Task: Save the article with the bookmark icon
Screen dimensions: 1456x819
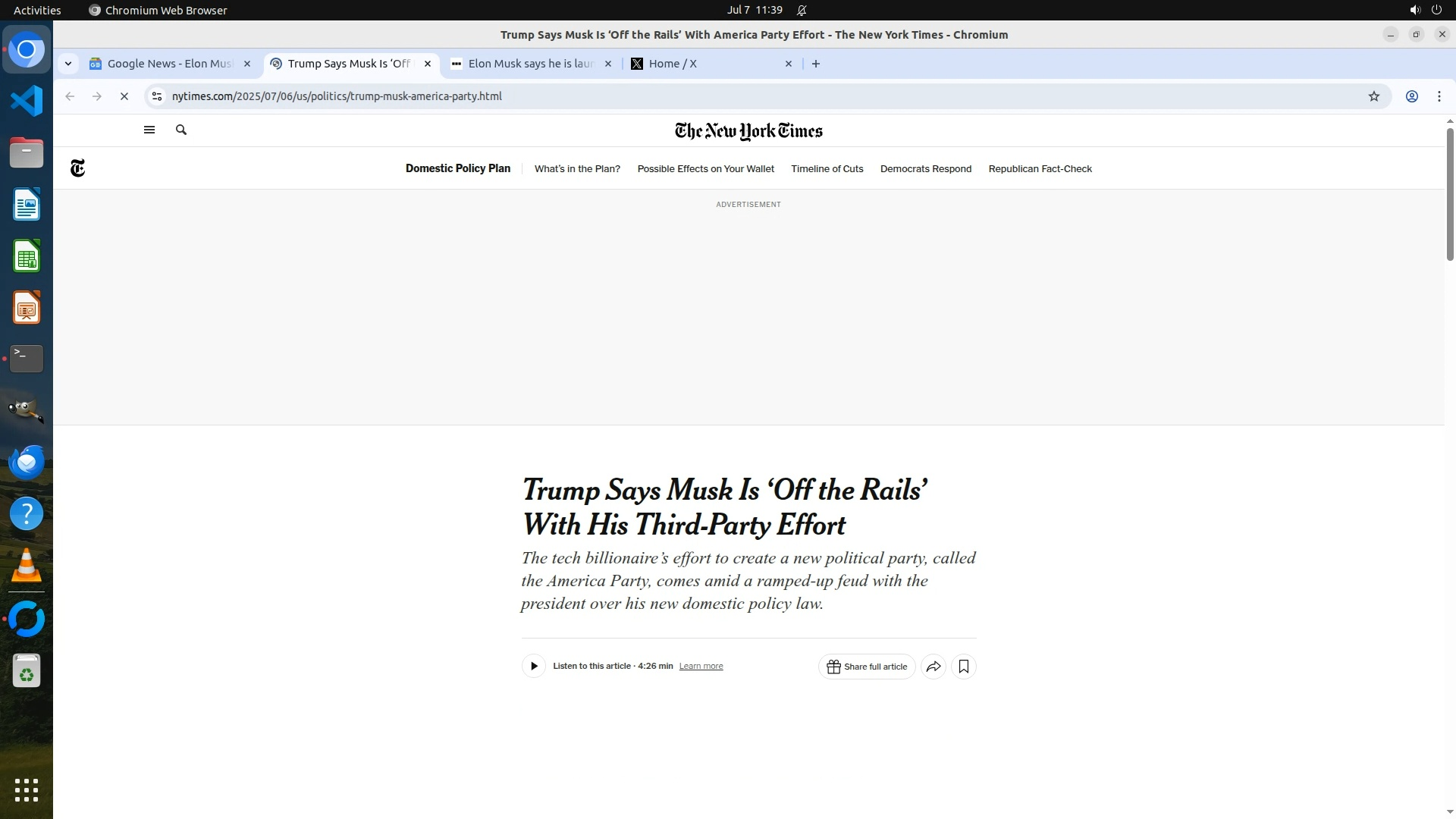Action: click(x=964, y=667)
